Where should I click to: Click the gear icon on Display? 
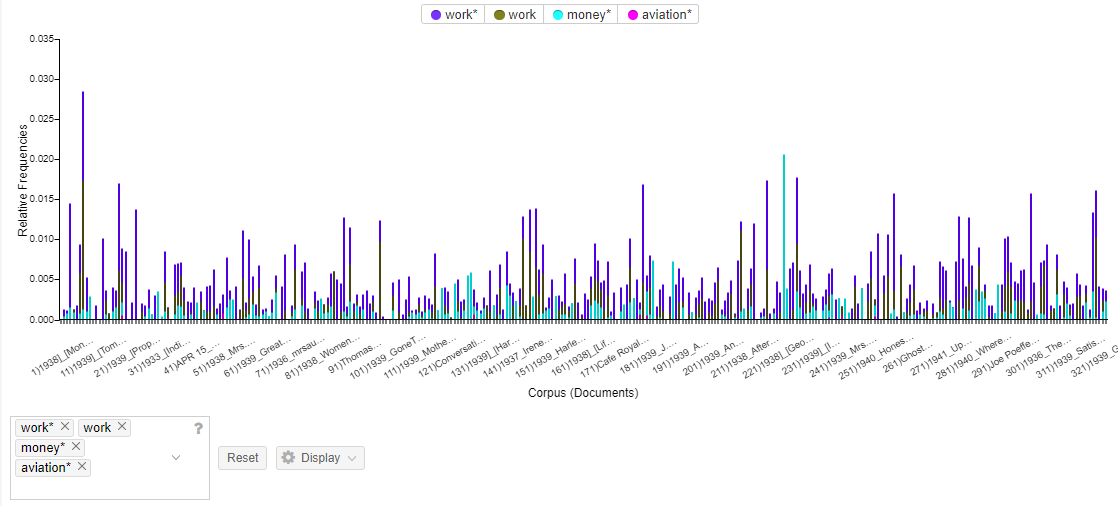[x=288, y=458]
